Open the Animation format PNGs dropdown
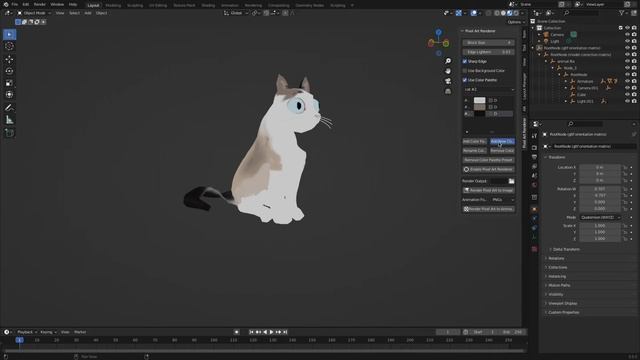The width and height of the screenshot is (640, 360). [x=503, y=200]
